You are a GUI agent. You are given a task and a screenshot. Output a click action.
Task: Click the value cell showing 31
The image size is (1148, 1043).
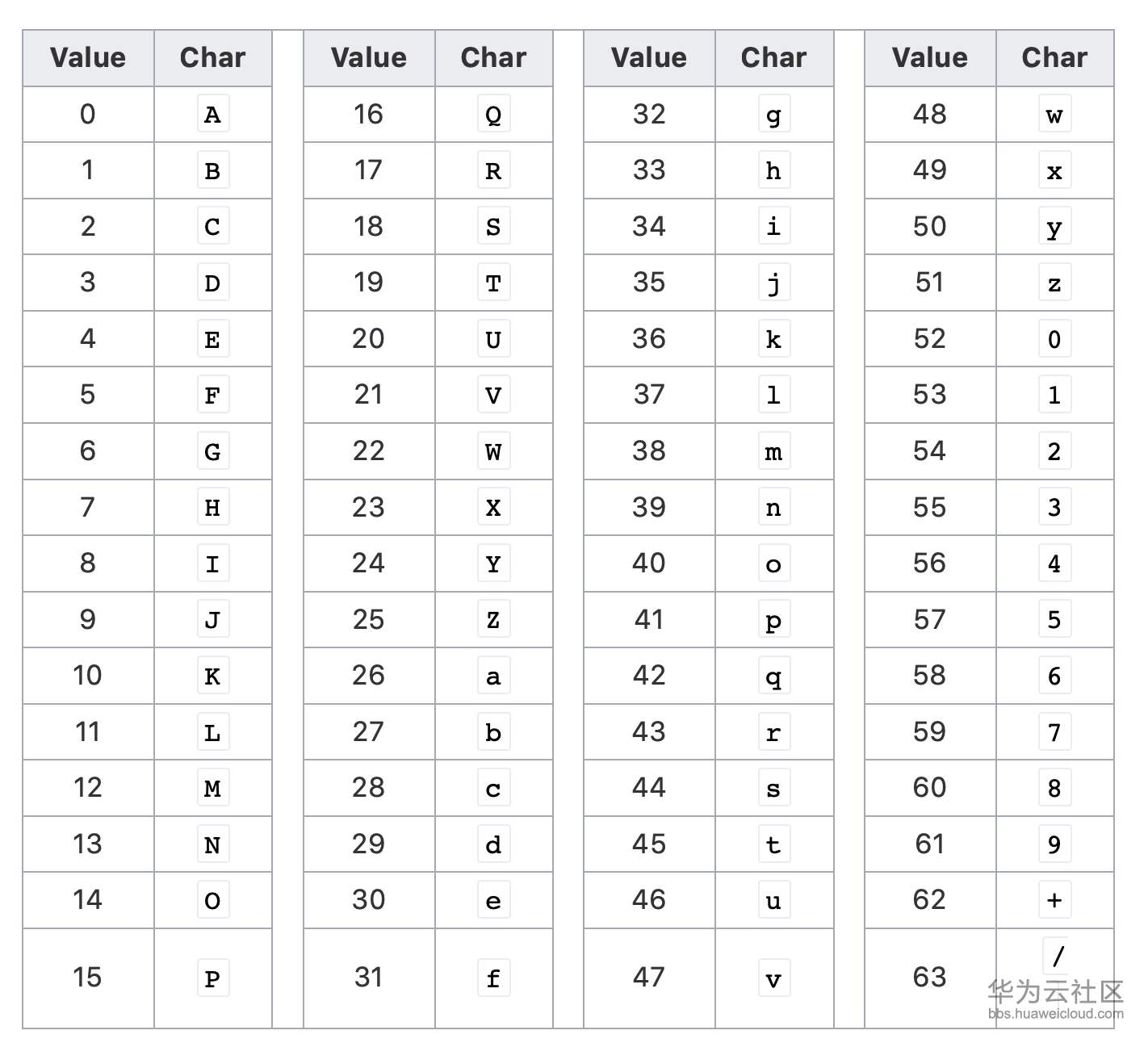point(369,978)
